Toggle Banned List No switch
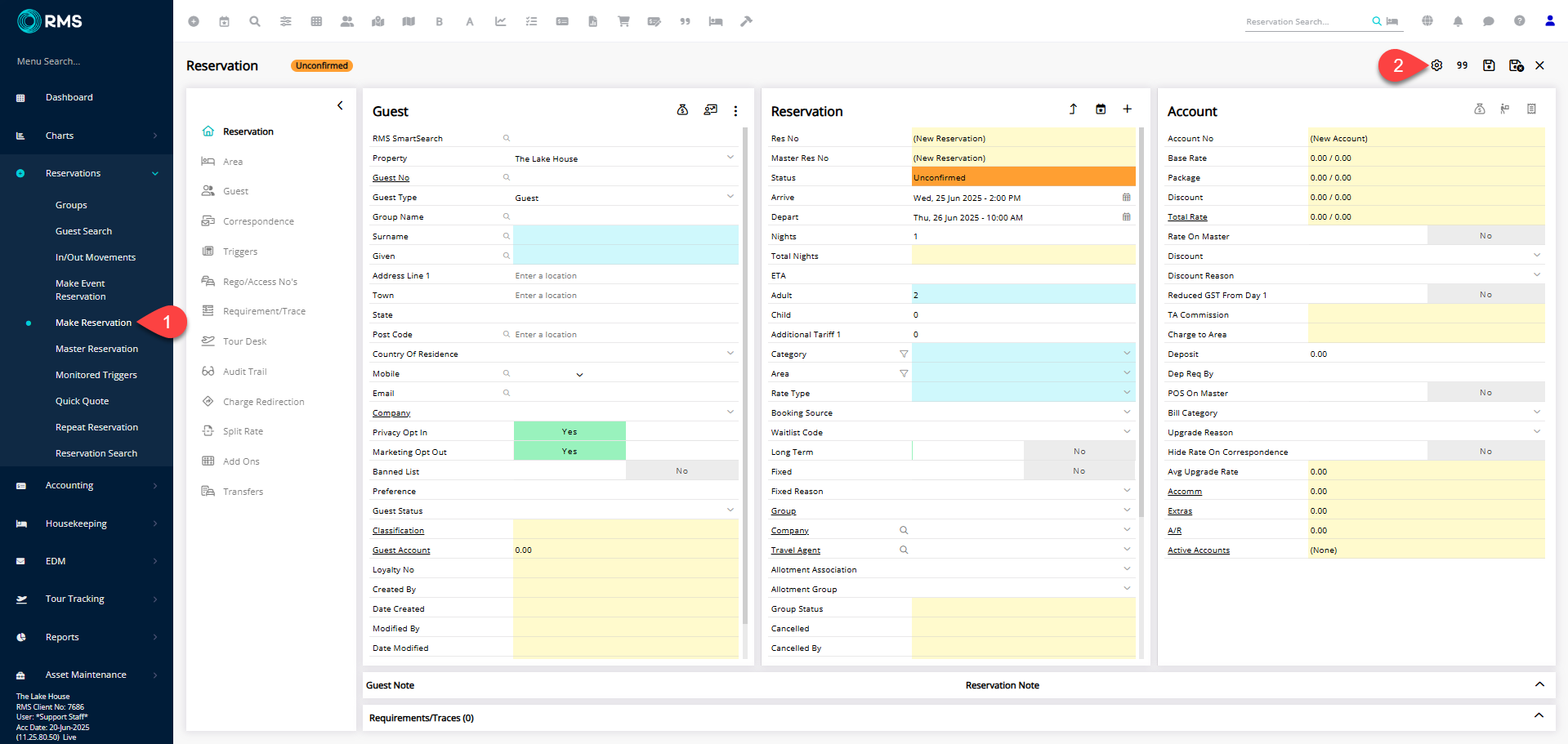The width and height of the screenshot is (1568, 744). [681, 470]
